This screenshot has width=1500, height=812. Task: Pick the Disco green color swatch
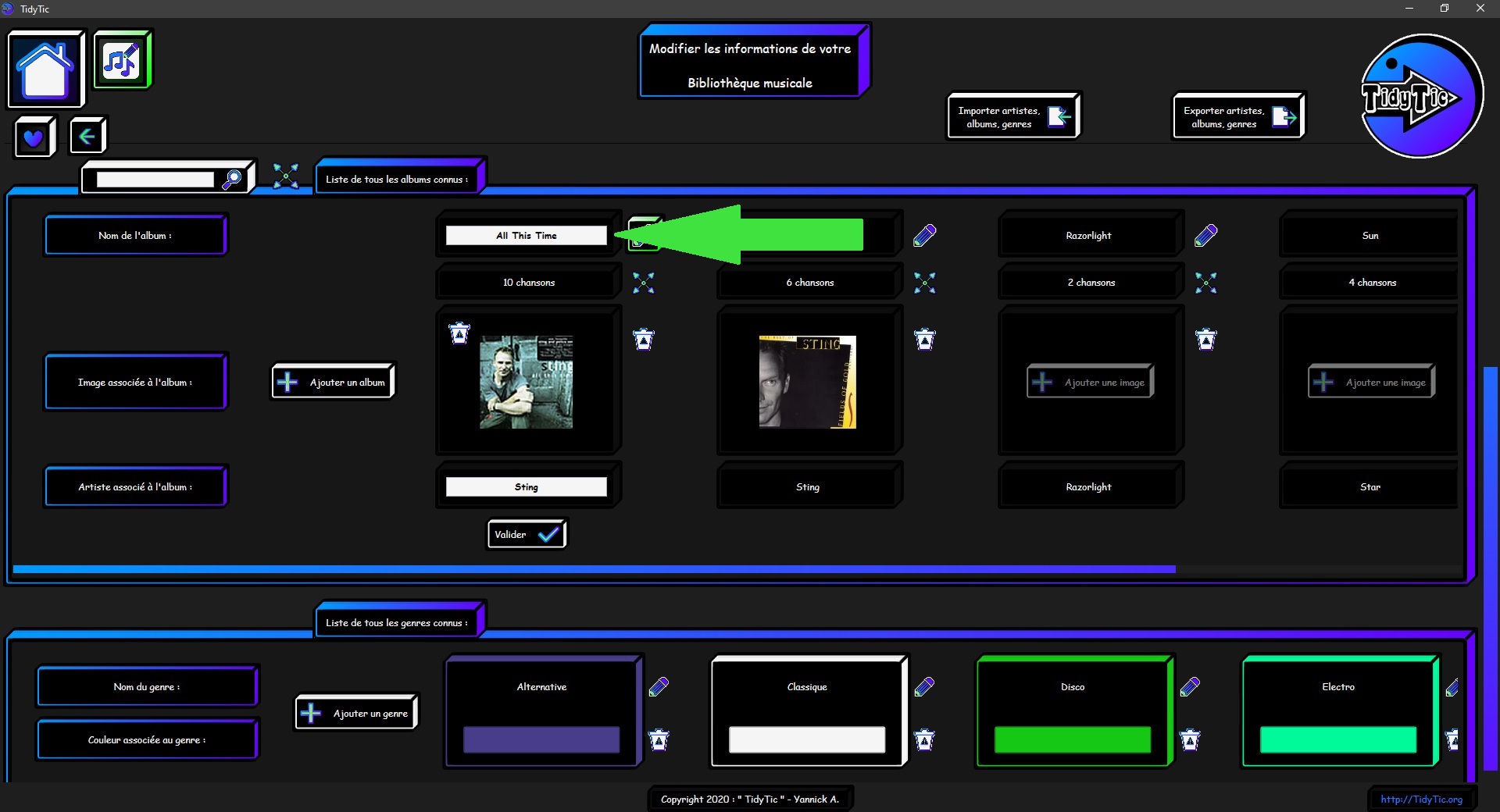click(x=1073, y=739)
